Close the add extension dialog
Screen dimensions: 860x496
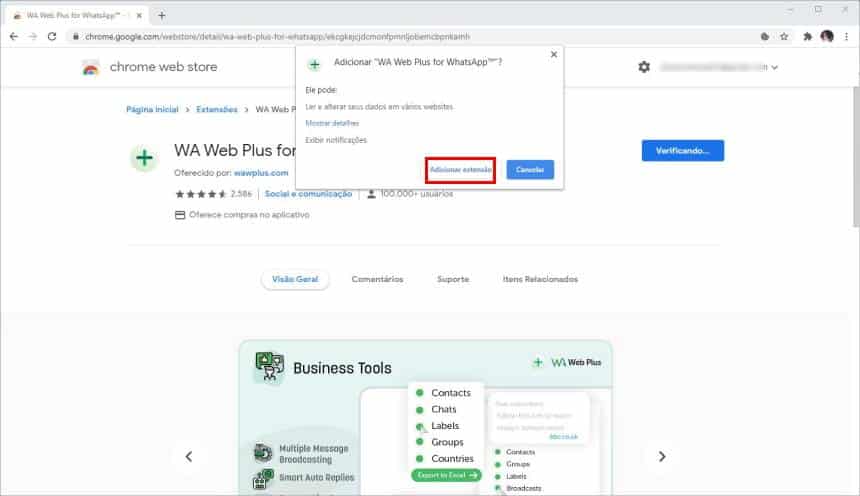553,54
